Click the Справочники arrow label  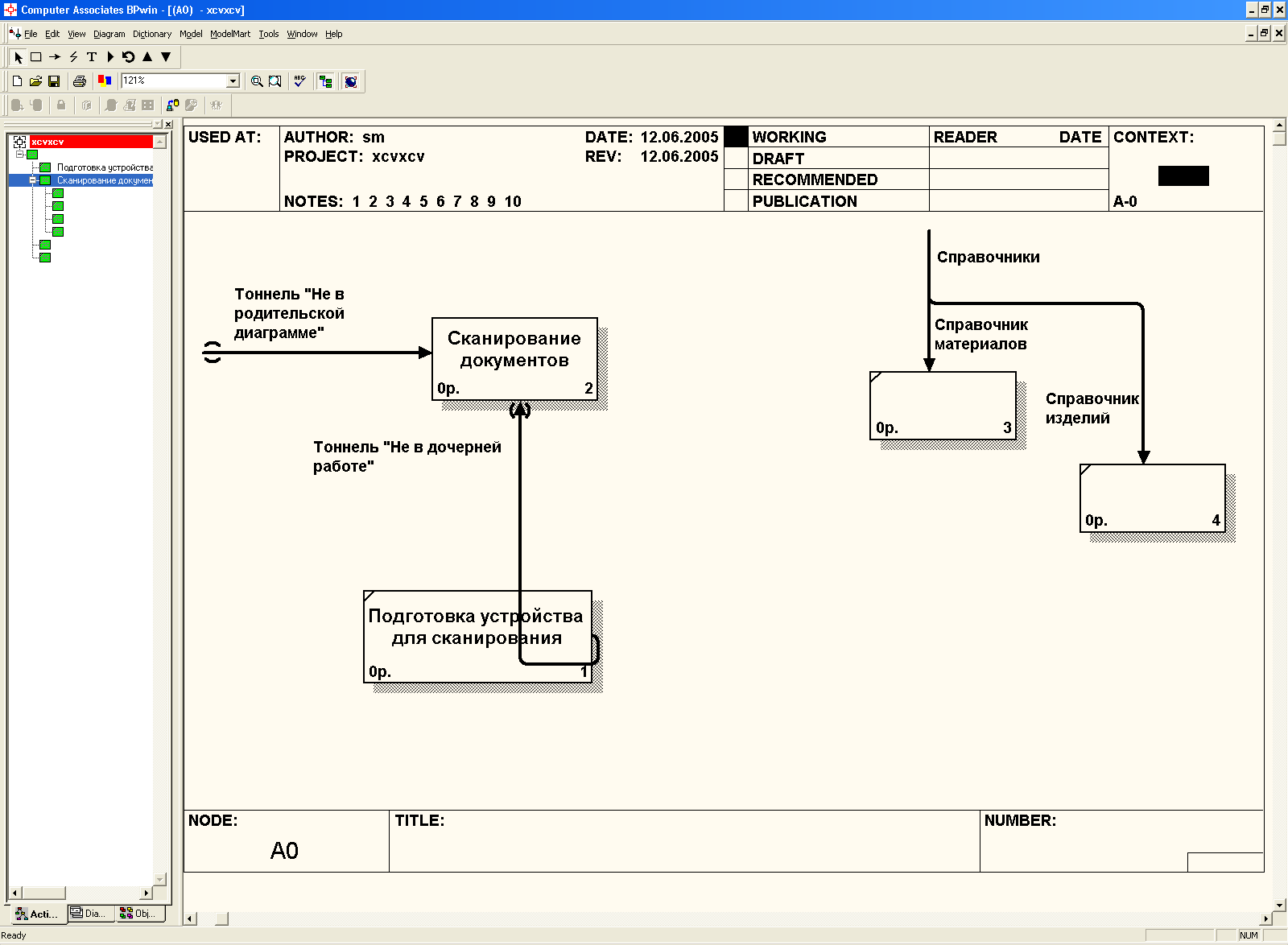989,257
